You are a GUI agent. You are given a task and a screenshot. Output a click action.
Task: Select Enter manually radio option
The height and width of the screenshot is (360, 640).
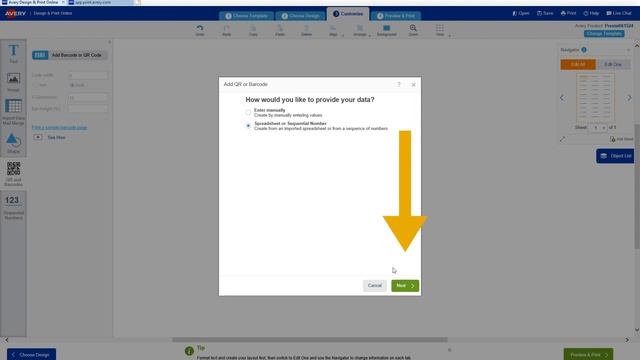pos(248,112)
